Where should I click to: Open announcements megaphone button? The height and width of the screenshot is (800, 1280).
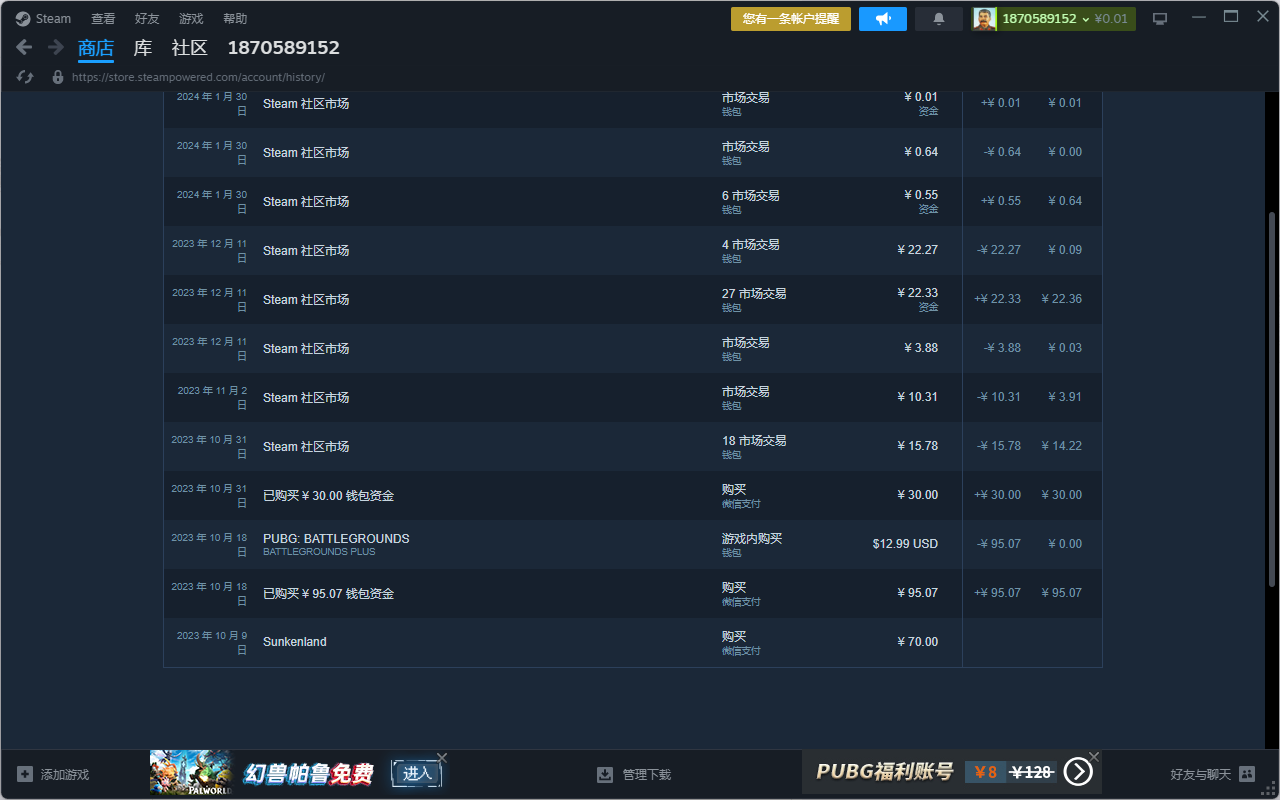883,19
